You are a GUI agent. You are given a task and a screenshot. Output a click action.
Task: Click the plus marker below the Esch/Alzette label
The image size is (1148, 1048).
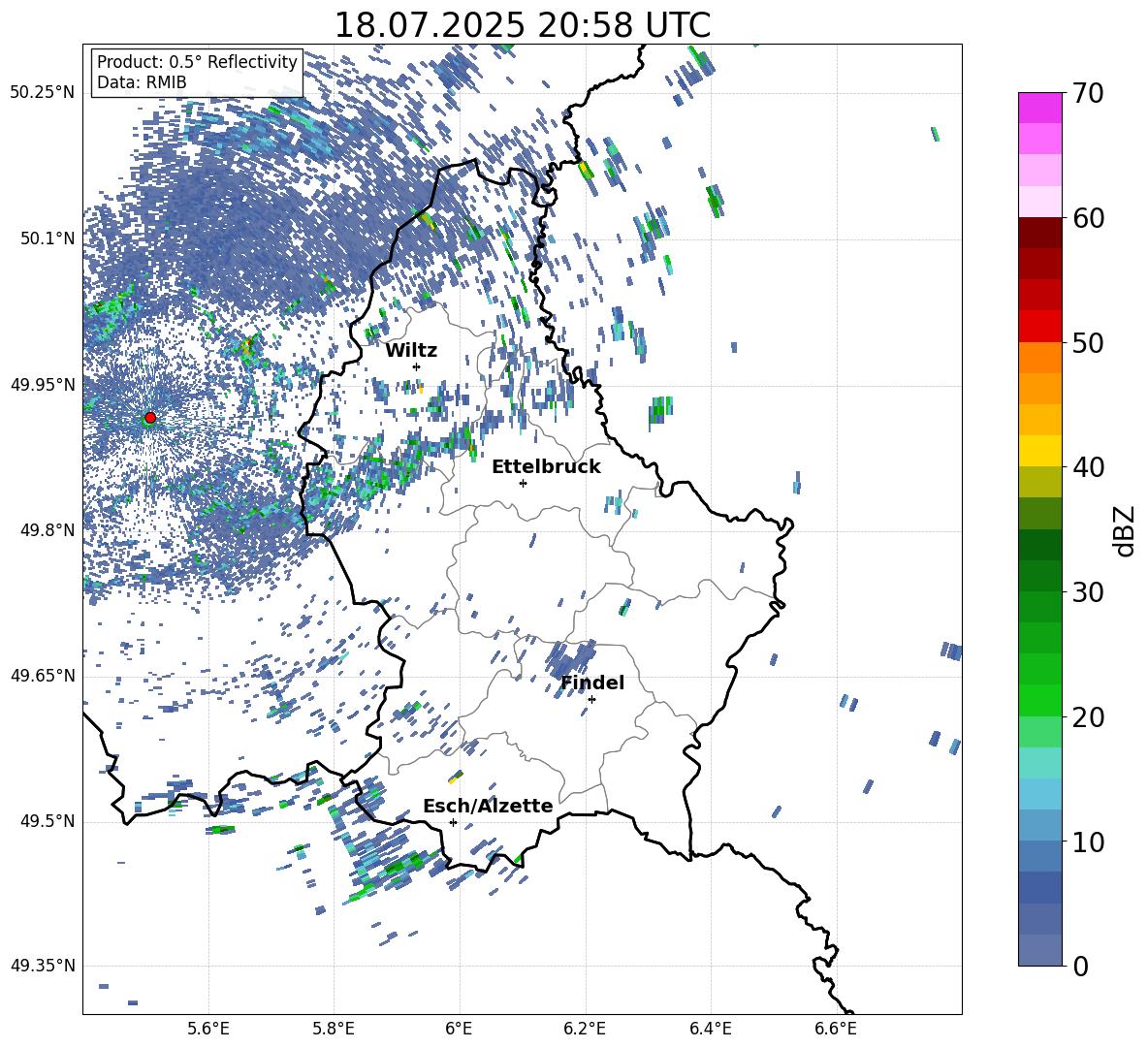tap(453, 822)
